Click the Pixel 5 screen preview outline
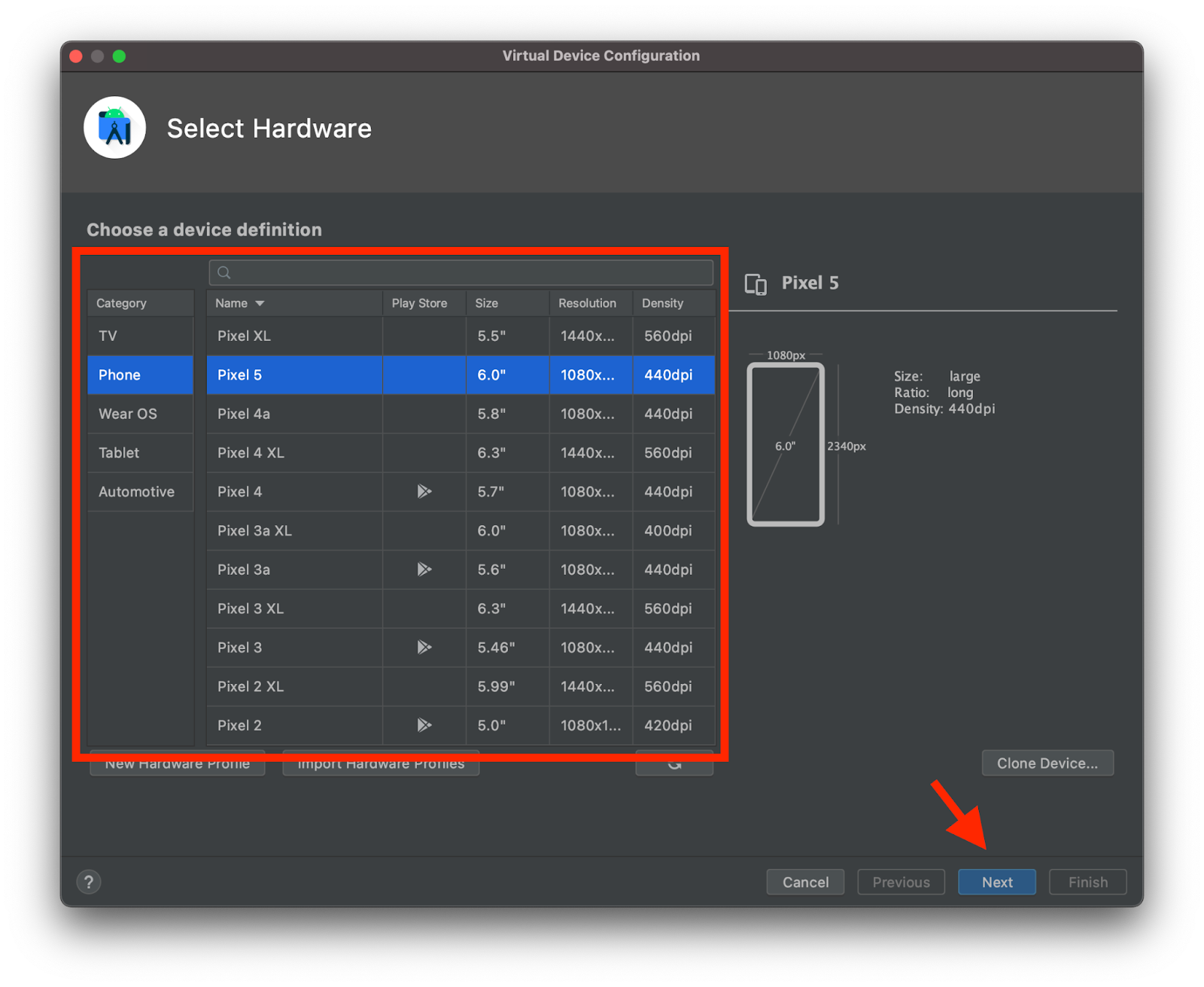Screen dimensions: 1204x987 (x=786, y=445)
